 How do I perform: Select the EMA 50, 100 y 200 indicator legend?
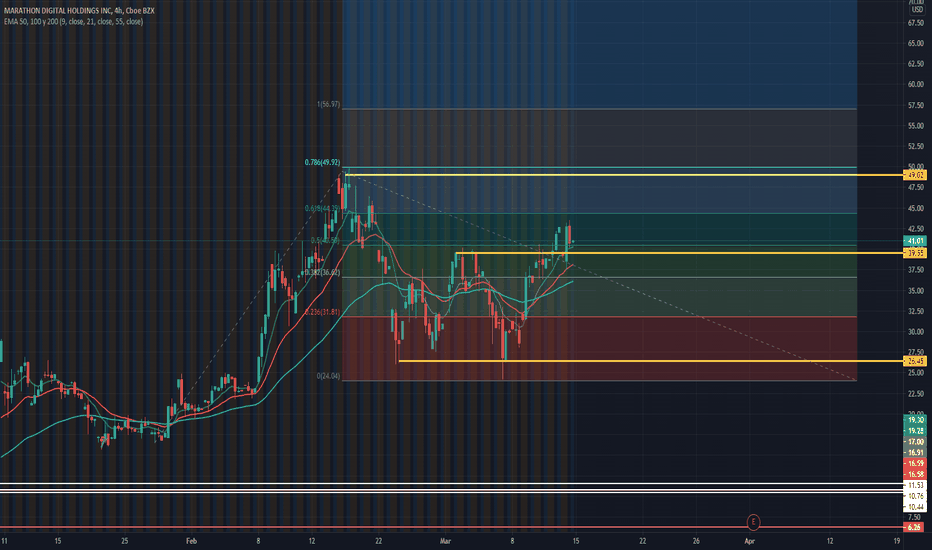click(73, 21)
